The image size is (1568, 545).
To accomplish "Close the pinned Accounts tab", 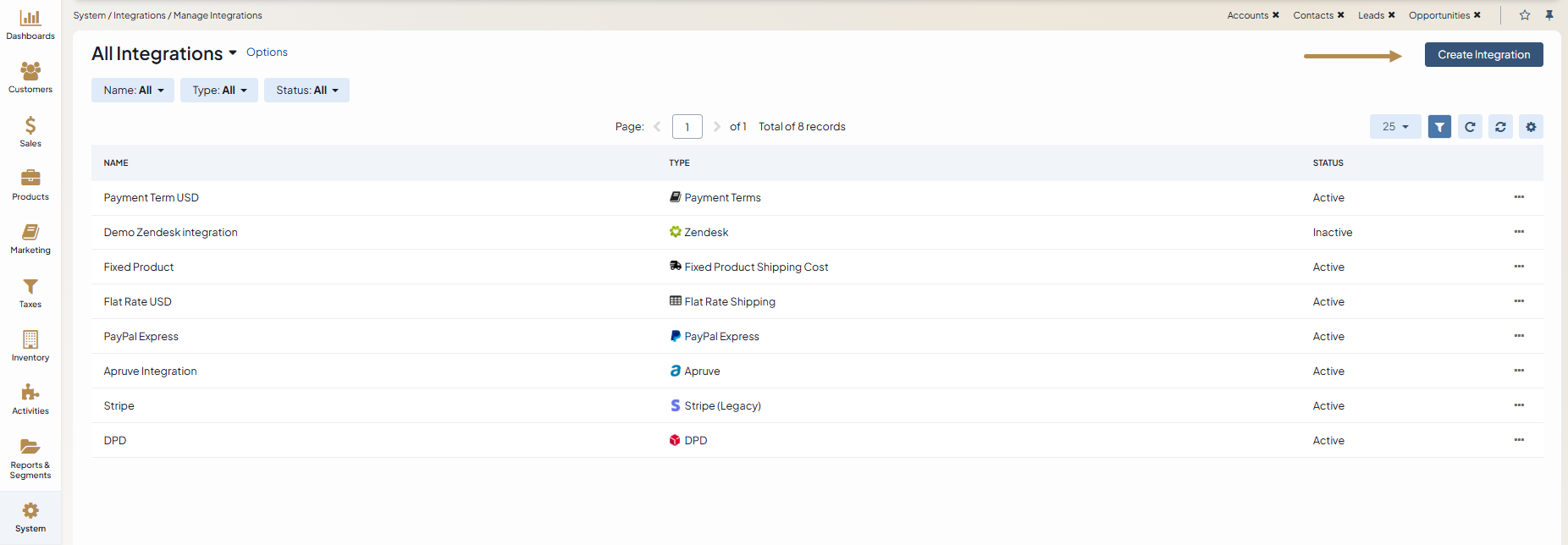I will [1276, 15].
